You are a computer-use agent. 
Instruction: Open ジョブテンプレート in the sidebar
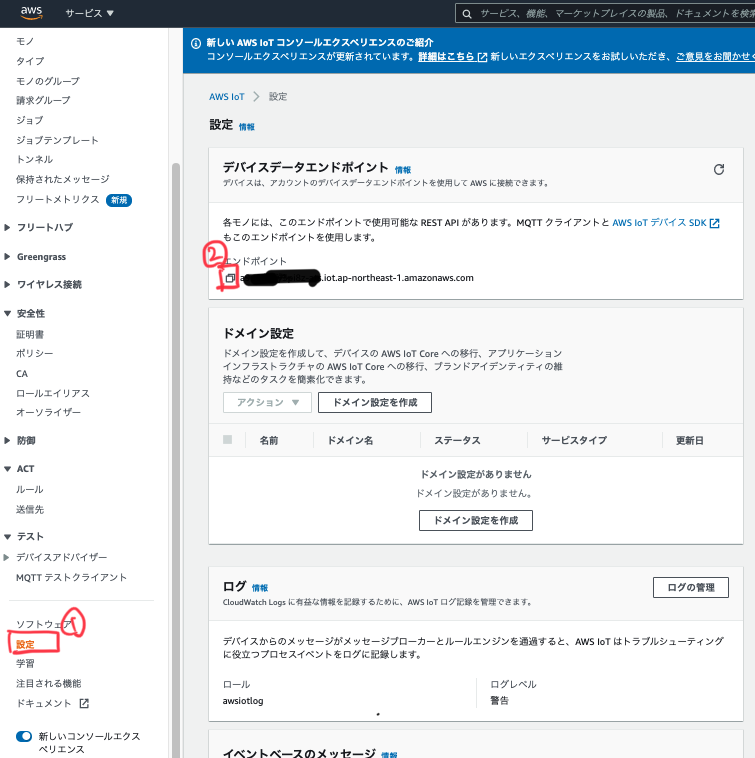[x=57, y=140]
